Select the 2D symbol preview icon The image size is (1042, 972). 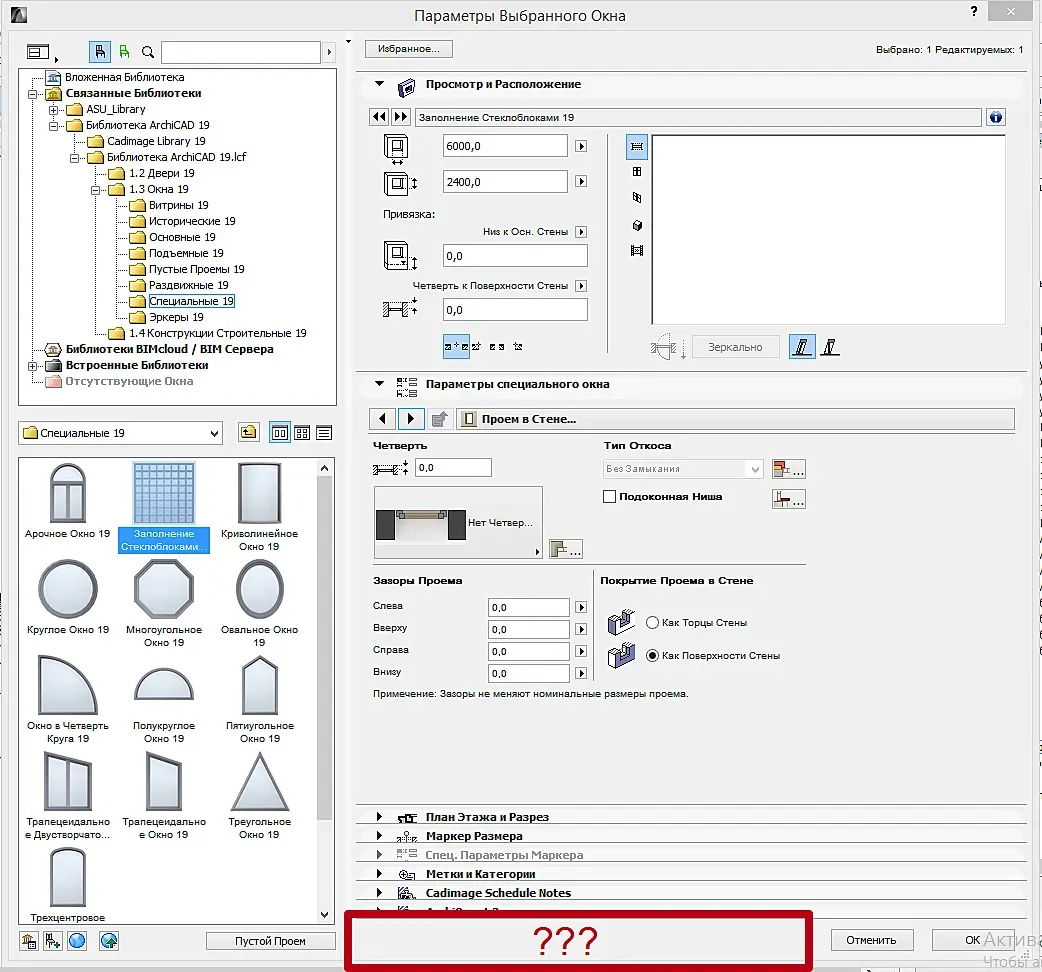tap(637, 146)
